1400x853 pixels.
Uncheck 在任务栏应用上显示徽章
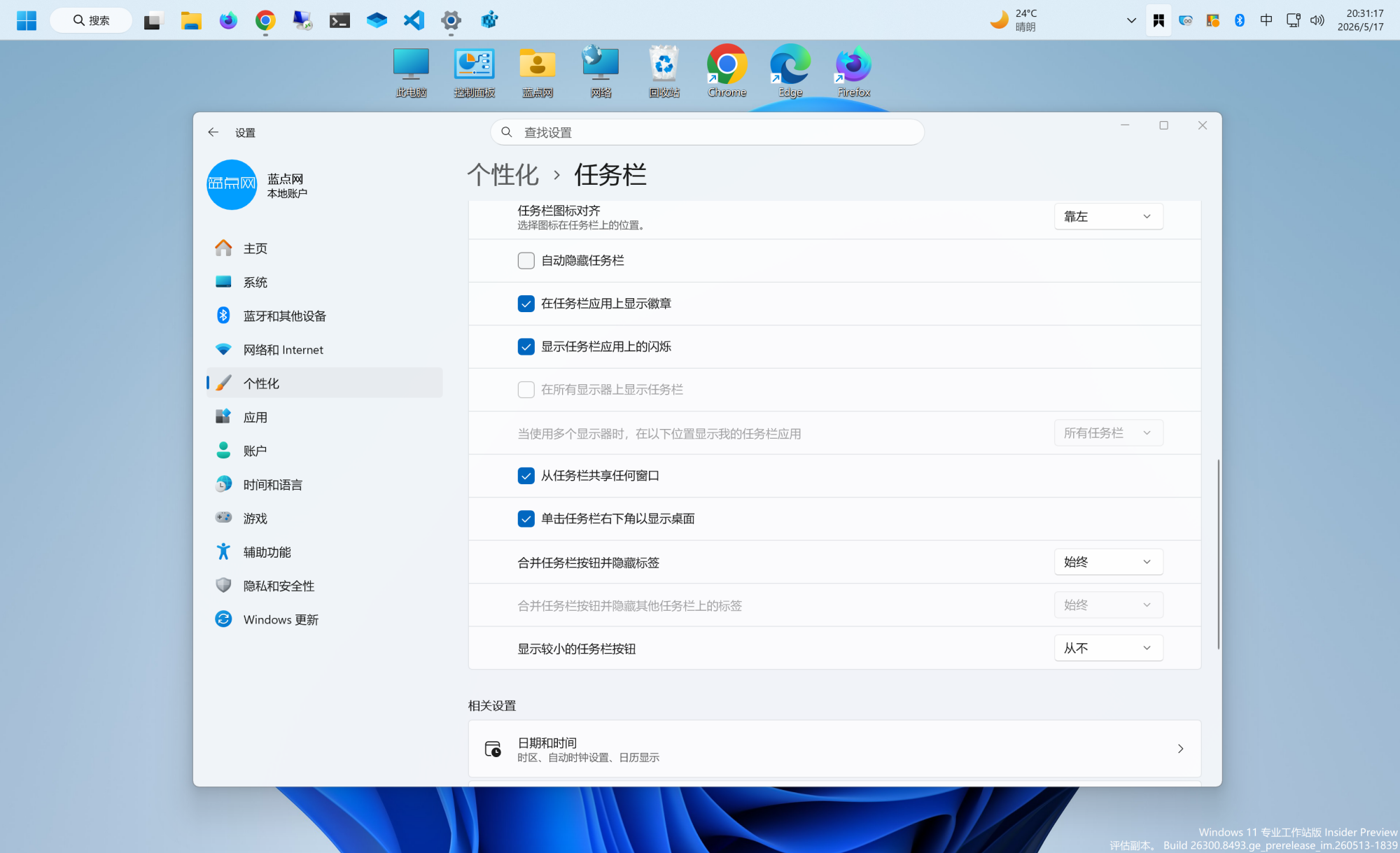[526, 304]
